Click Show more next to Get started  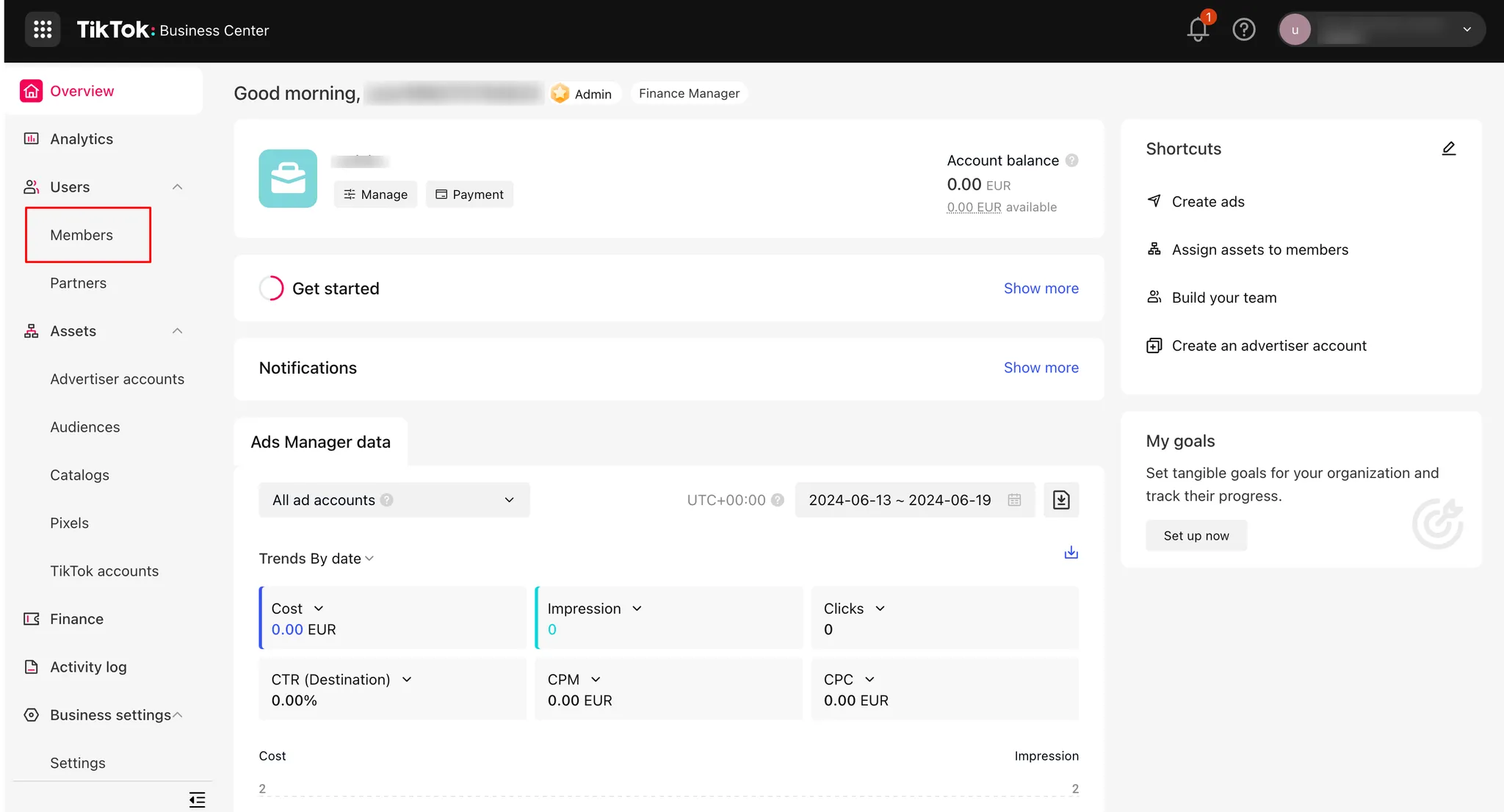coord(1041,289)
